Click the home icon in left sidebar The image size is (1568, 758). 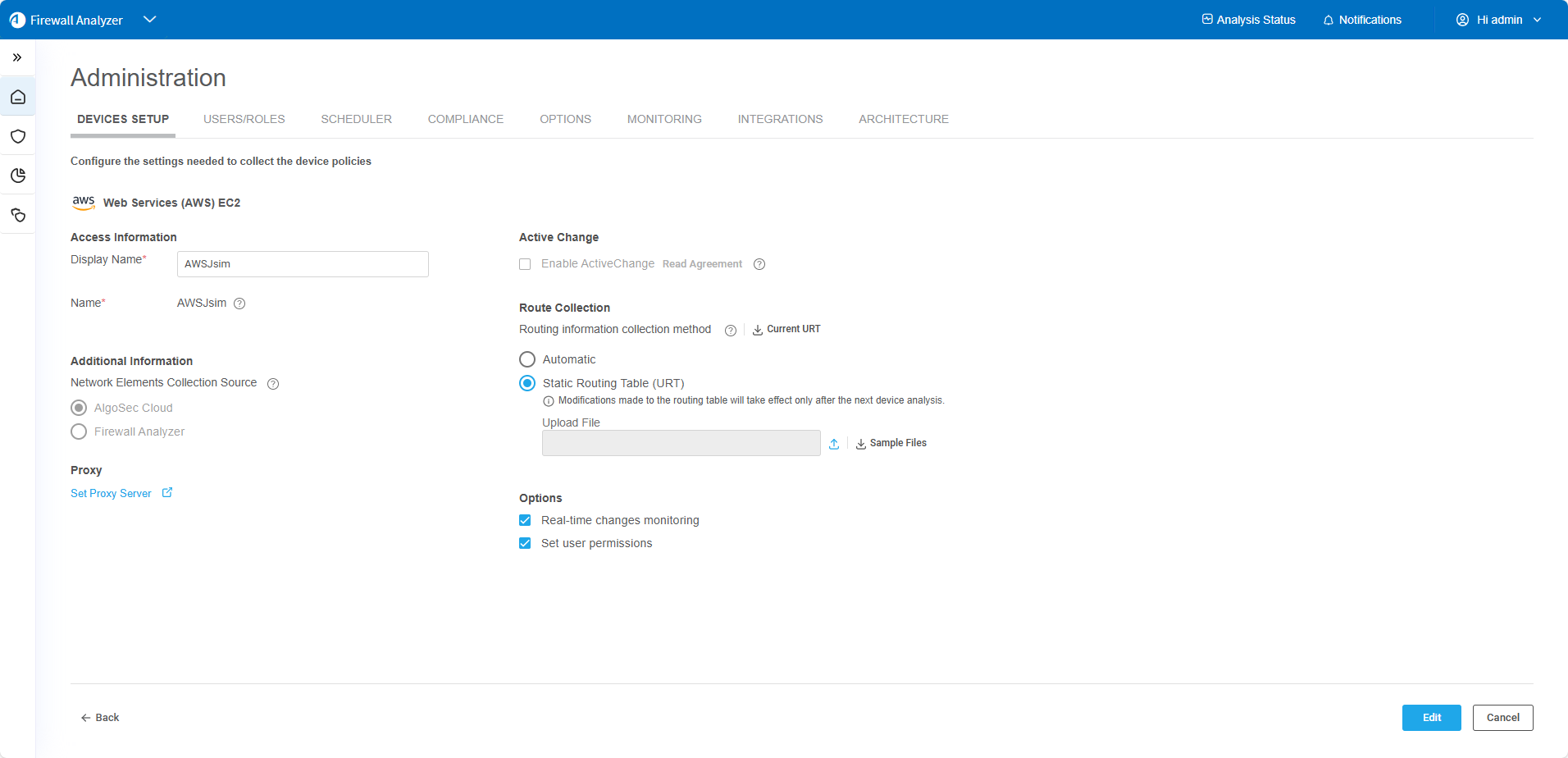(x=18, y=98)
